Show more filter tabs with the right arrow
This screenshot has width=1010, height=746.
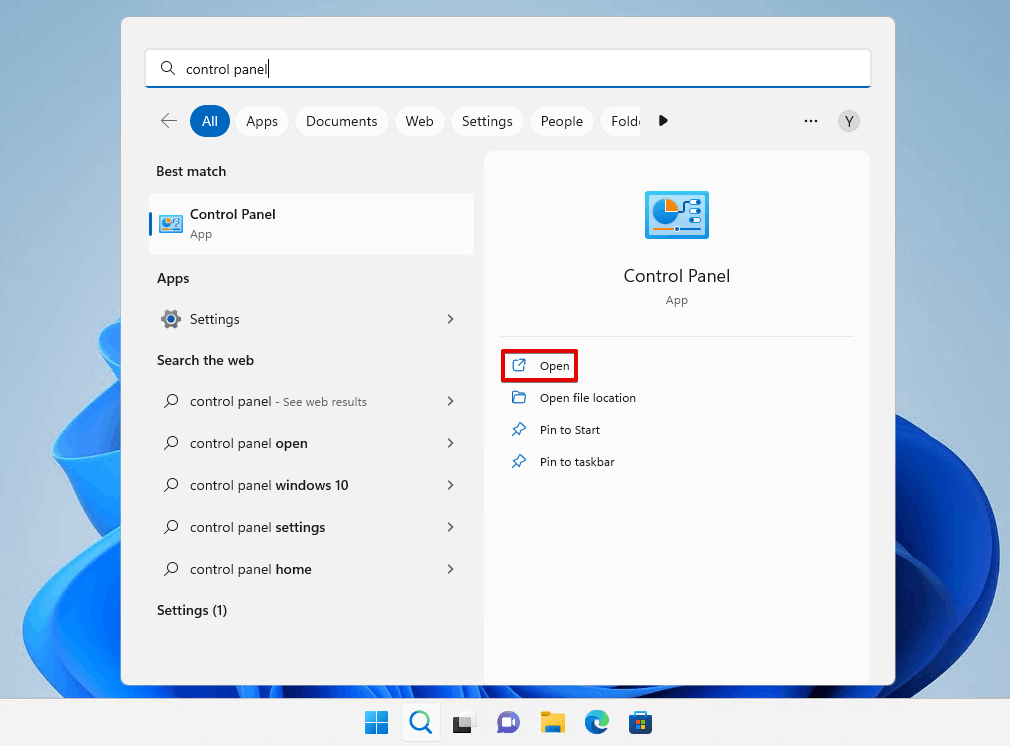[x=663, y=120]
